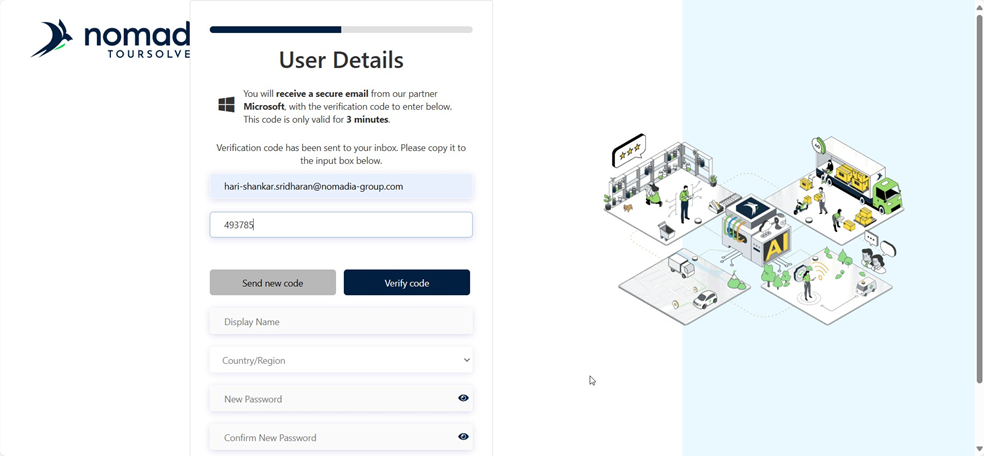Viewport: 984px width, 456px height.
Task: Click the New Password text field
Action: pyautogui.click(x=330, y=399)
